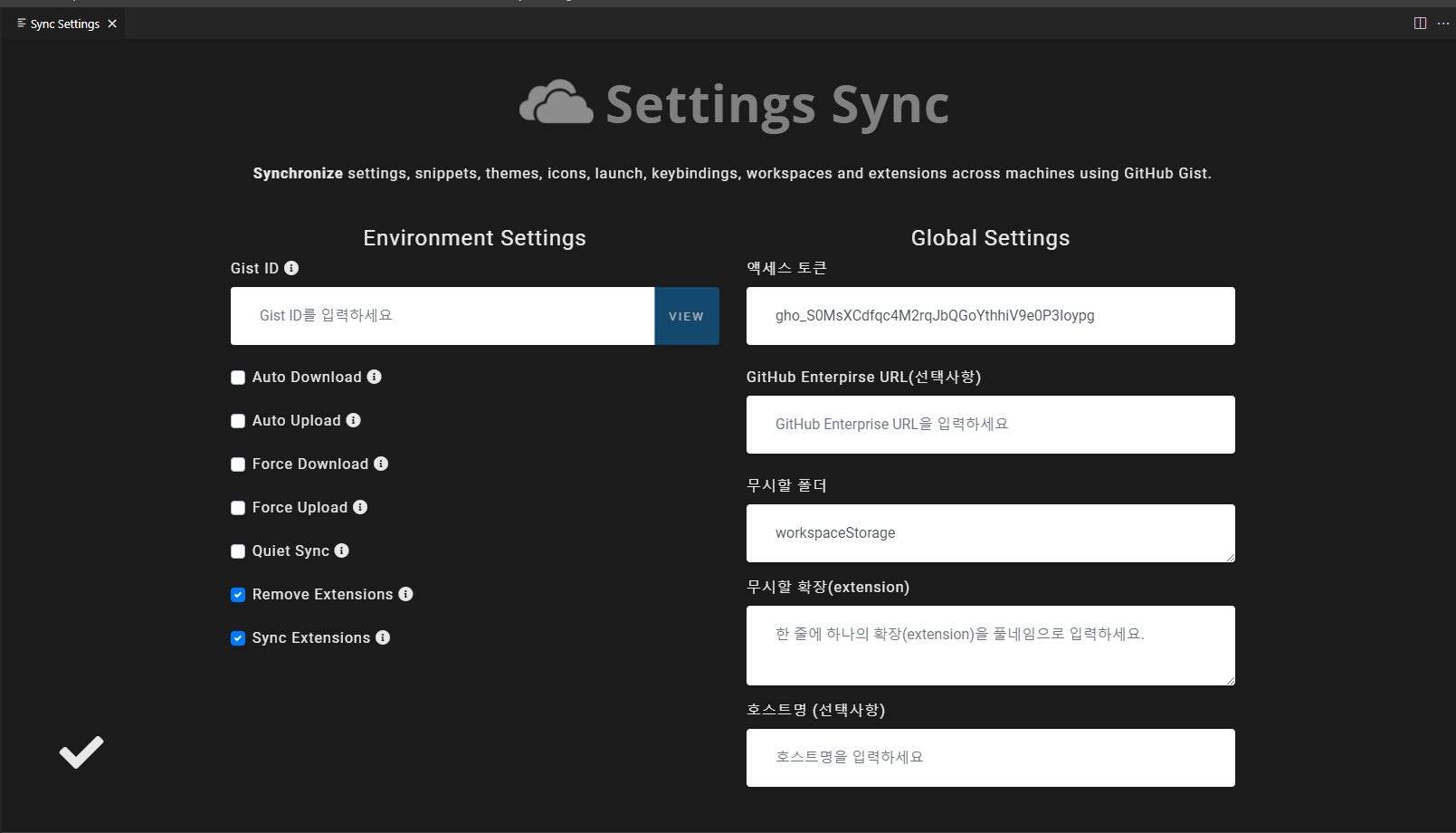Click the Auto Upload info icon

click(354, 420)
